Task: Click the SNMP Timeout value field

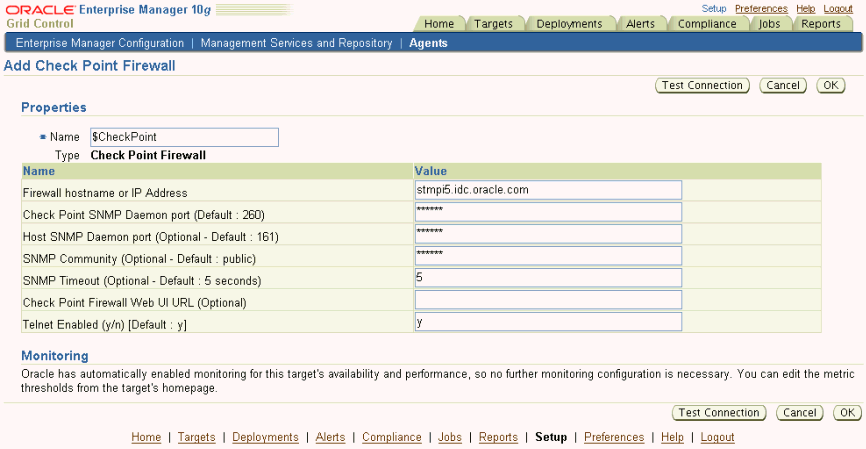Action: 548,278
